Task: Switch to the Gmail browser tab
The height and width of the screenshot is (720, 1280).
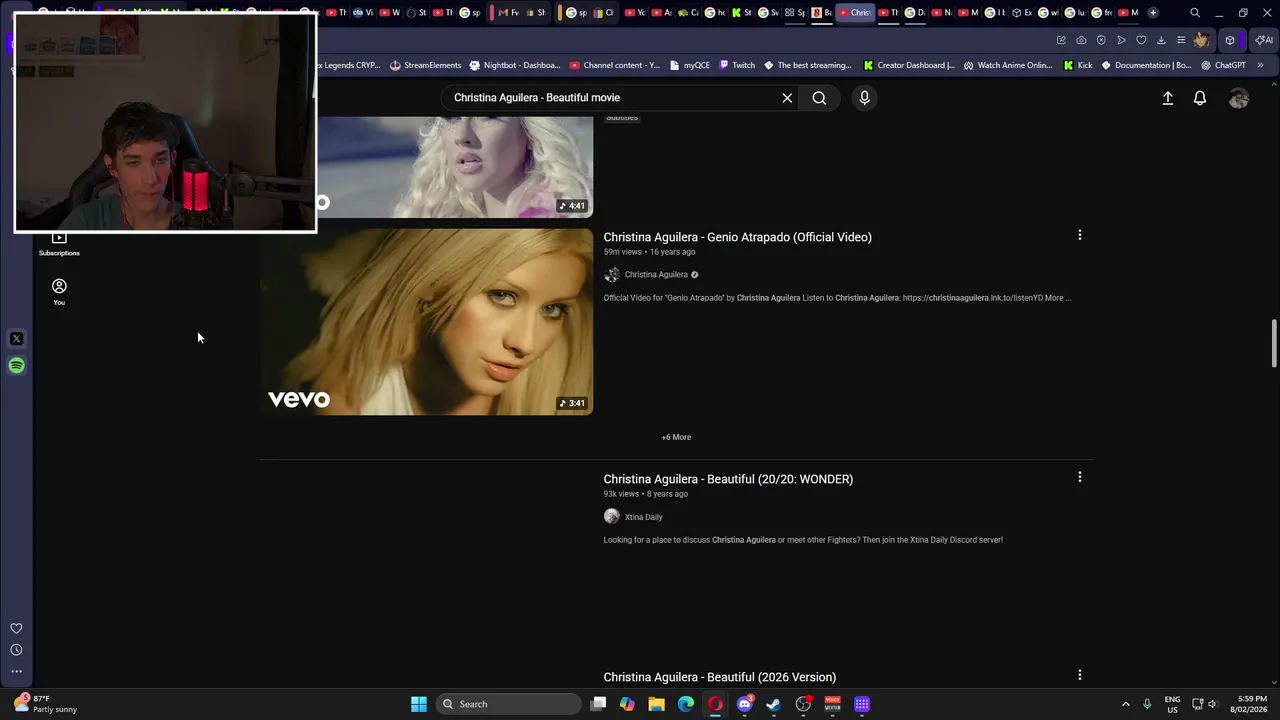Action: [x=509, y=13]
